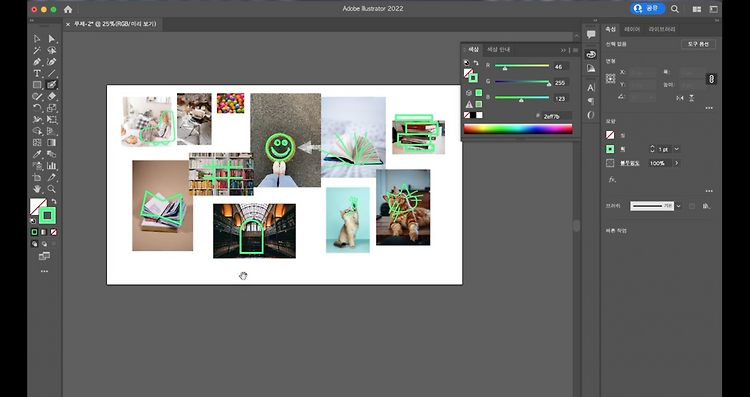Image resolution: width=750 pixels, height=397 pixels.
Task: Open Edit Toolbar three dots
Action: click(44, 271)
